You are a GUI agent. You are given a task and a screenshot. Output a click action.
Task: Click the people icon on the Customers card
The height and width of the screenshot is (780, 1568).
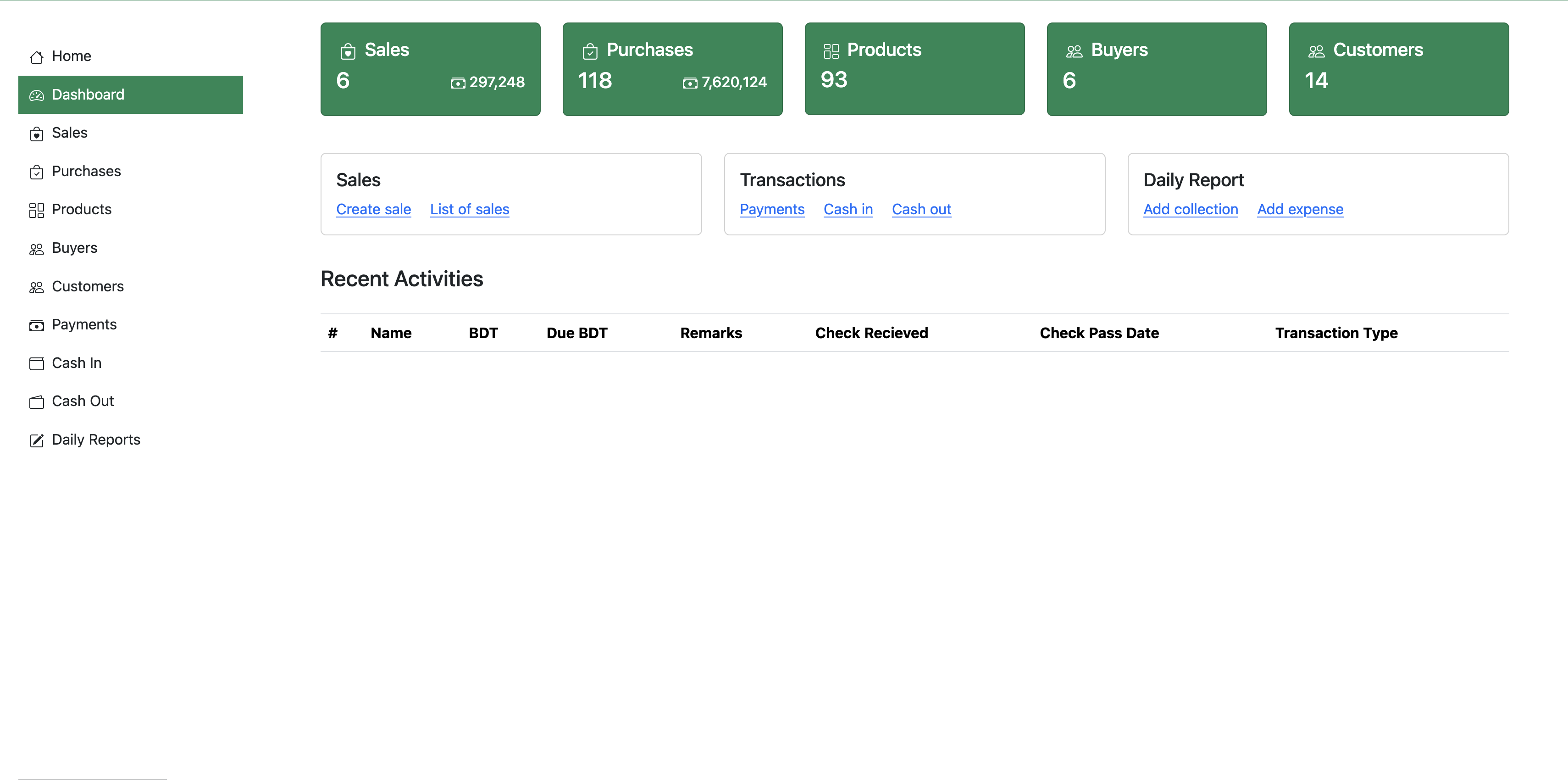pyautogui.click(x=1317, y=51)
